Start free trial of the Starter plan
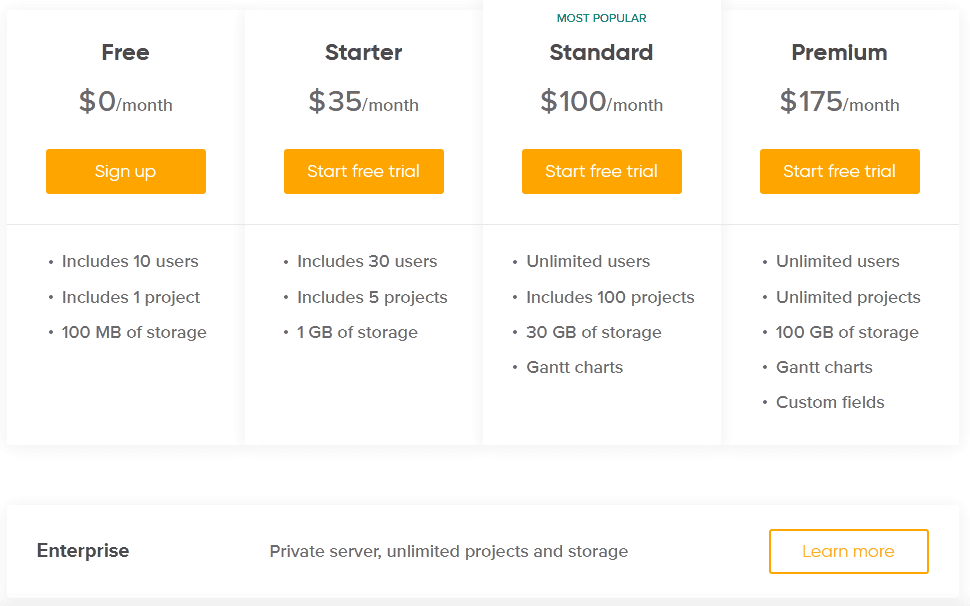Viewport: 970px width, 606px height. (363, 171)
